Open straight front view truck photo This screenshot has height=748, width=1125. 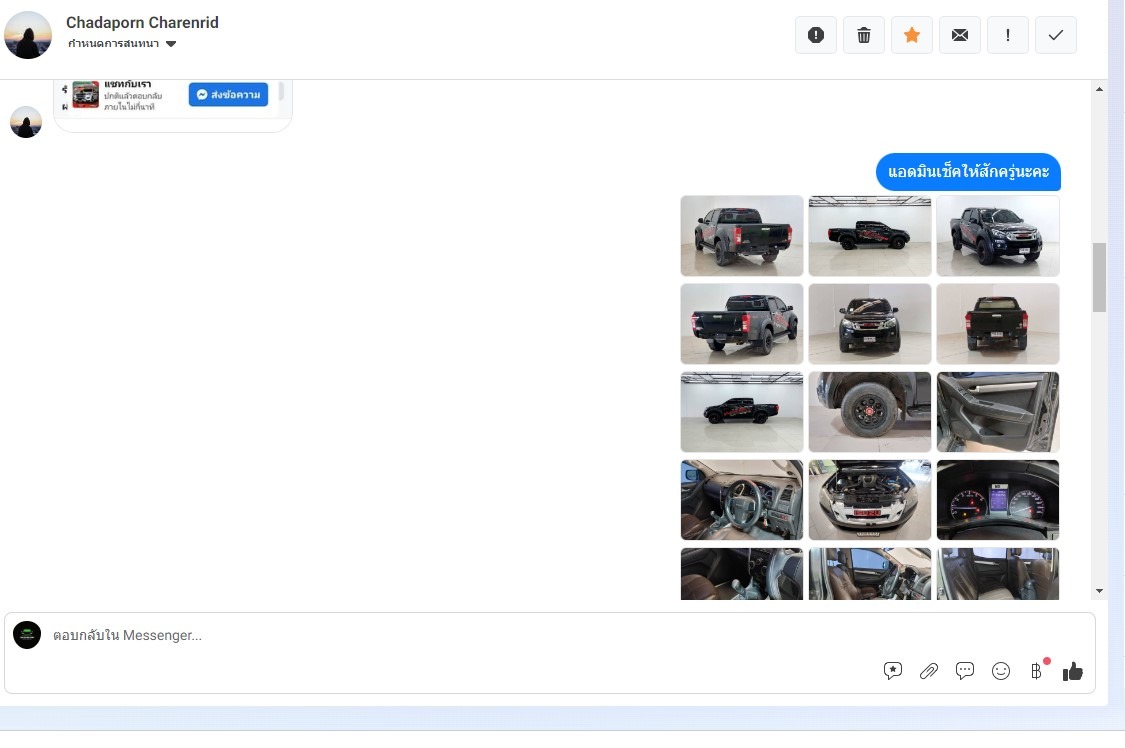pos(870,324)
